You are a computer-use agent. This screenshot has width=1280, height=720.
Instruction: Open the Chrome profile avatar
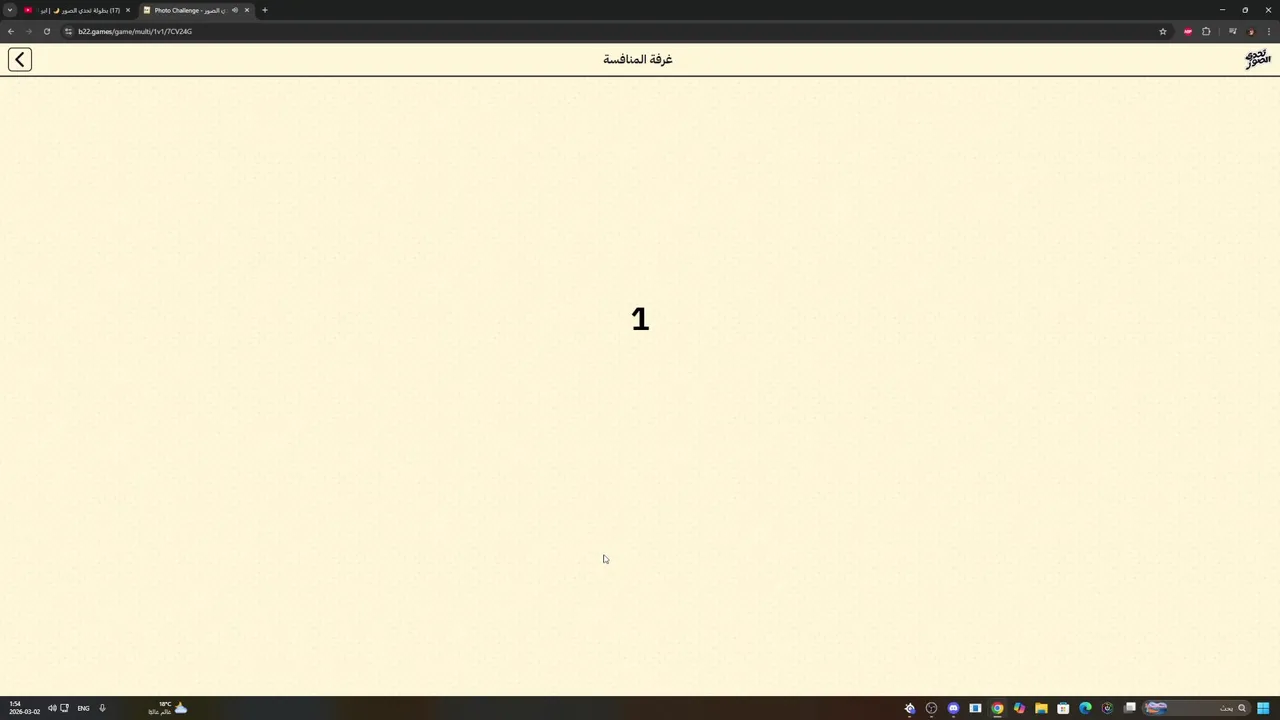[x=1251, y=31]
